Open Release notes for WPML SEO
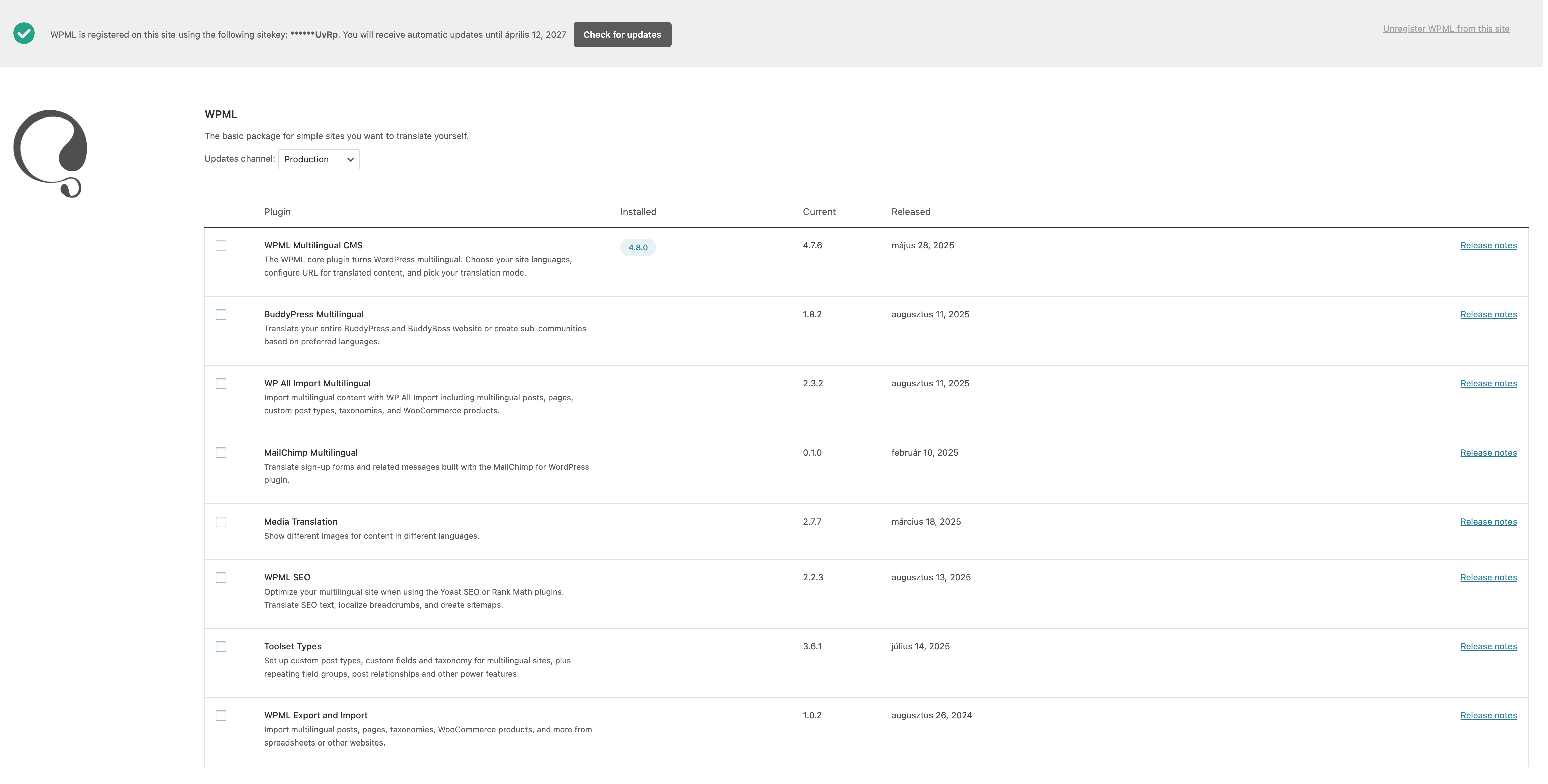1548x784 pixels. 1488,577
